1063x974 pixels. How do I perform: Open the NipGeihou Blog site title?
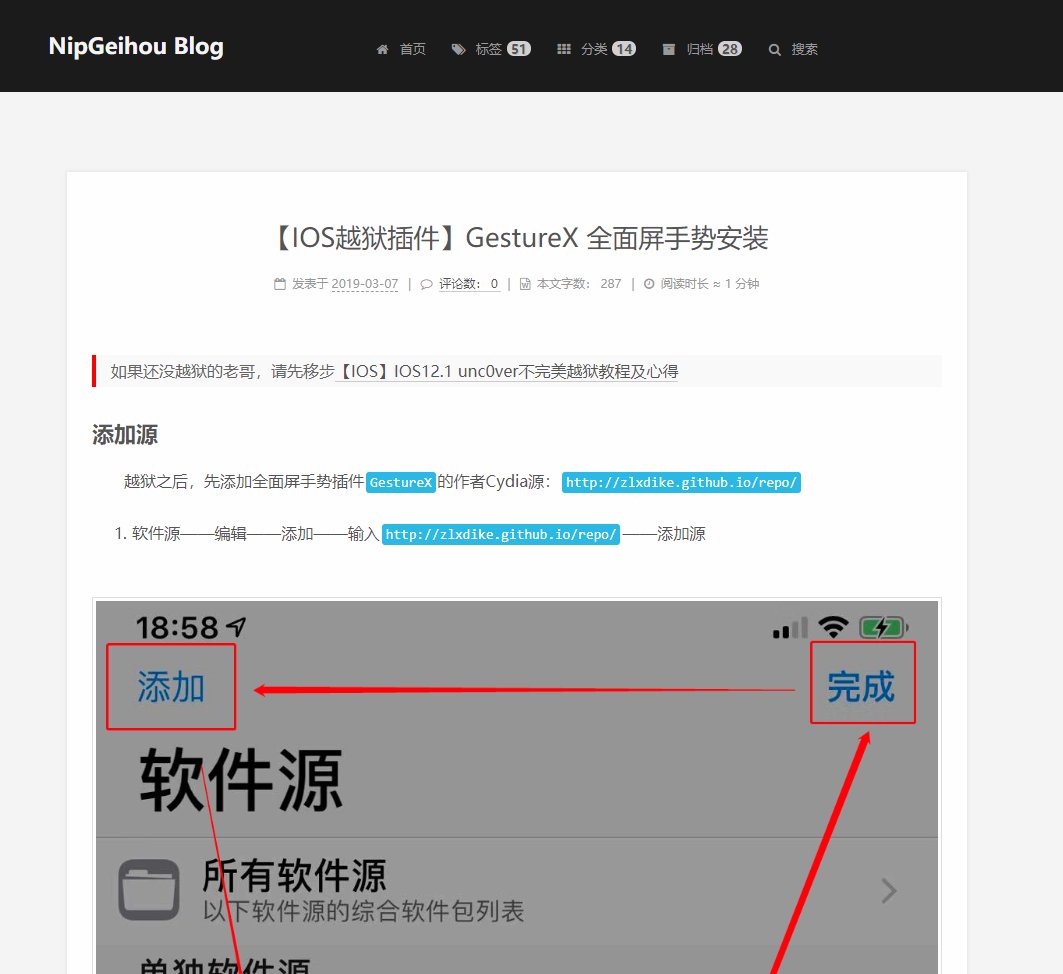point(136,46)
